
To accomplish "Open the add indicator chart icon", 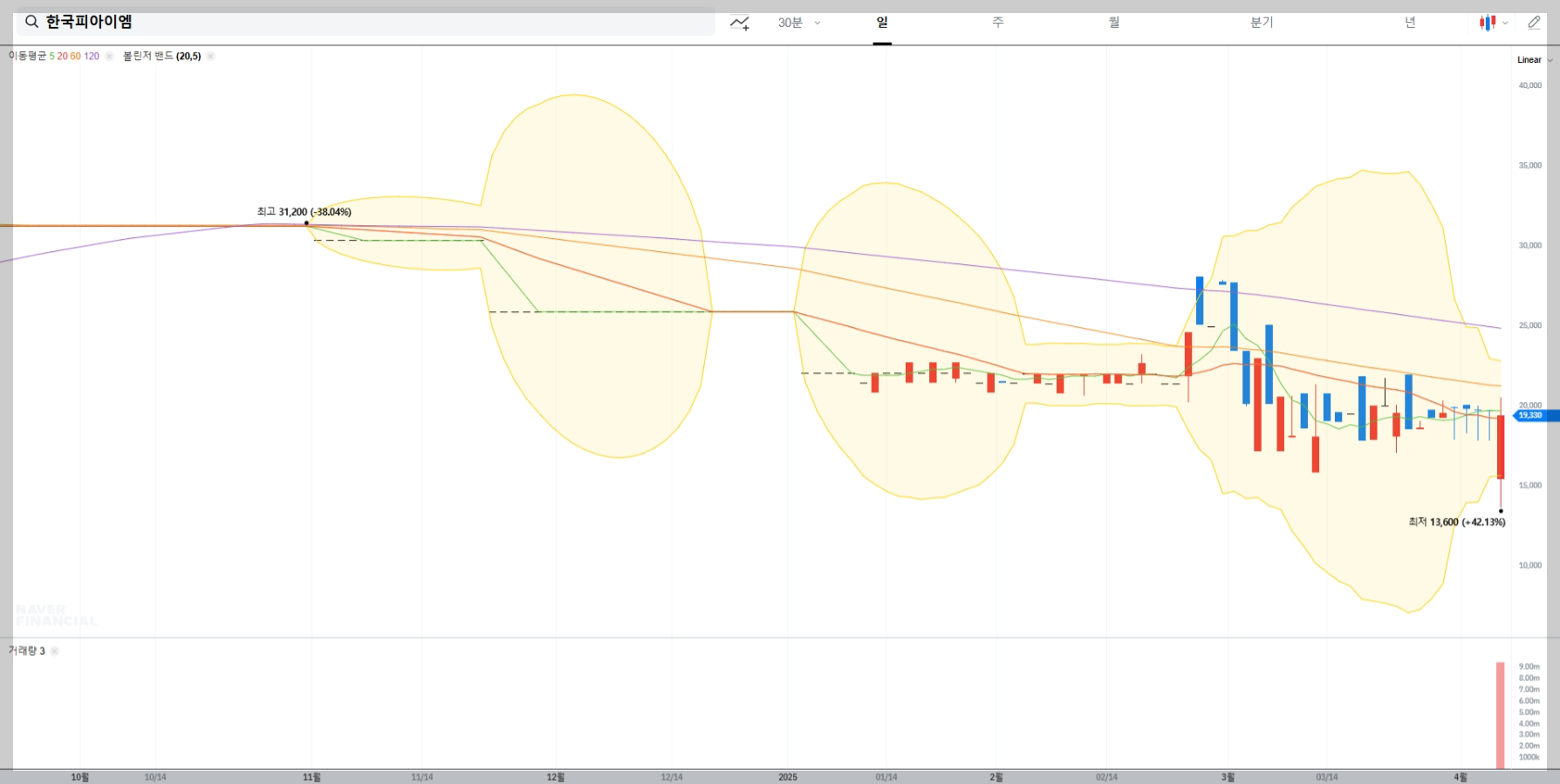I will [x=740, y=23].
